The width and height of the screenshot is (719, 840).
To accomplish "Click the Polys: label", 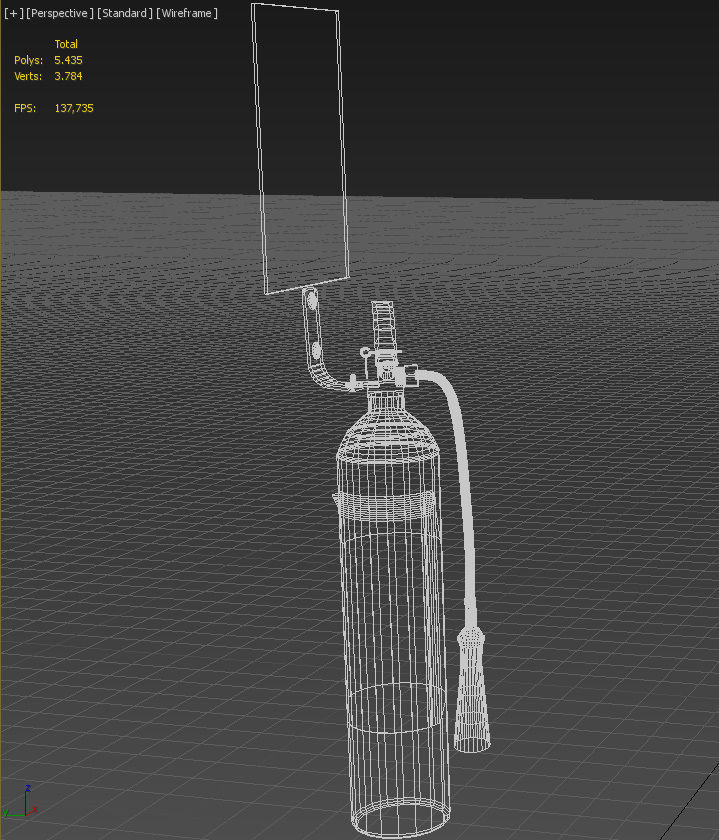I will point(28,60).
